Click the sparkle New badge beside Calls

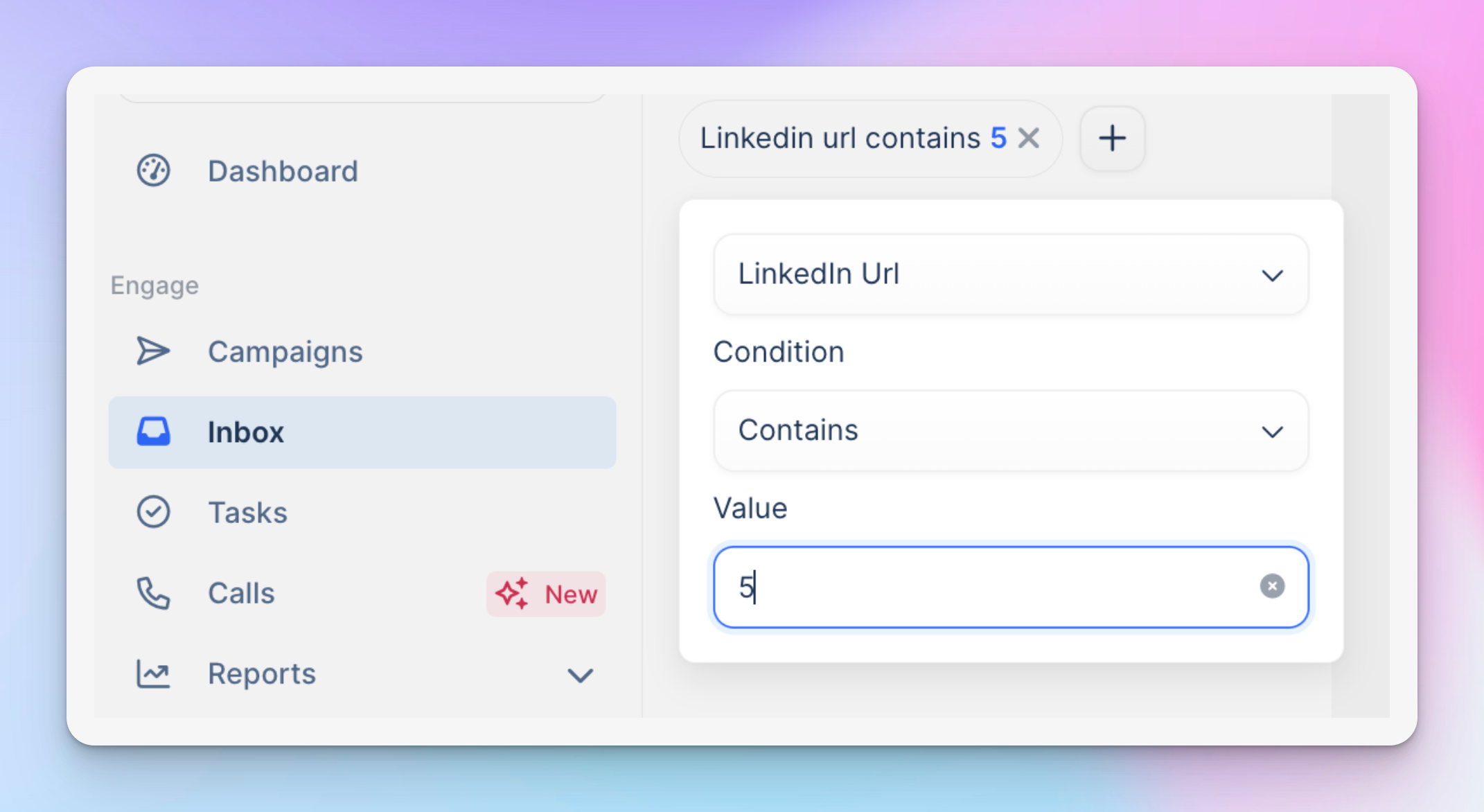546,594
